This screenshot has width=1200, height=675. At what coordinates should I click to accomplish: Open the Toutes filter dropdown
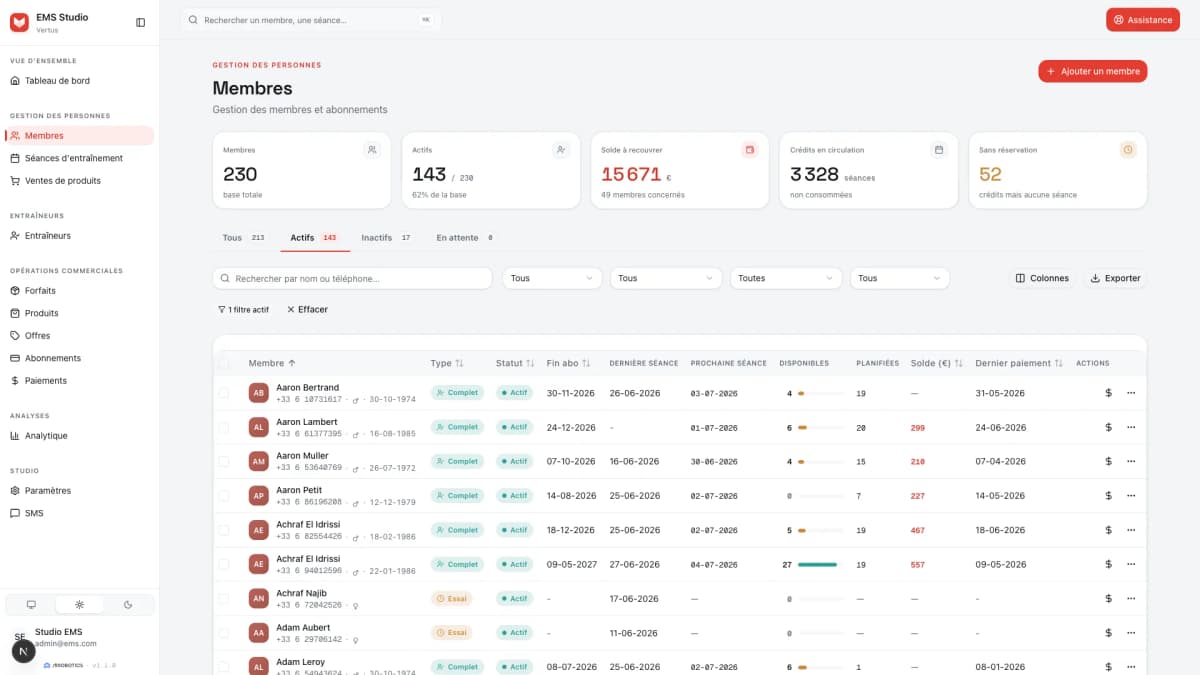click(786, 278)
